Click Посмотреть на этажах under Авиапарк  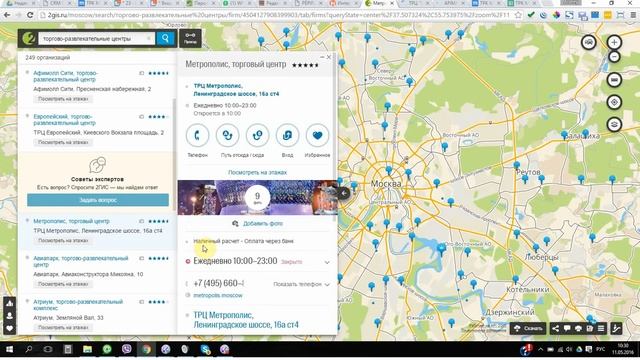63,284
